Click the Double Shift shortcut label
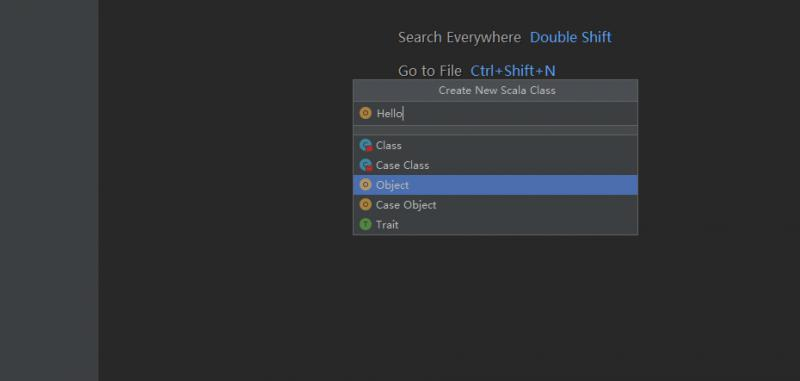This screenshot has height=381, width=800. tap(570, 37)
